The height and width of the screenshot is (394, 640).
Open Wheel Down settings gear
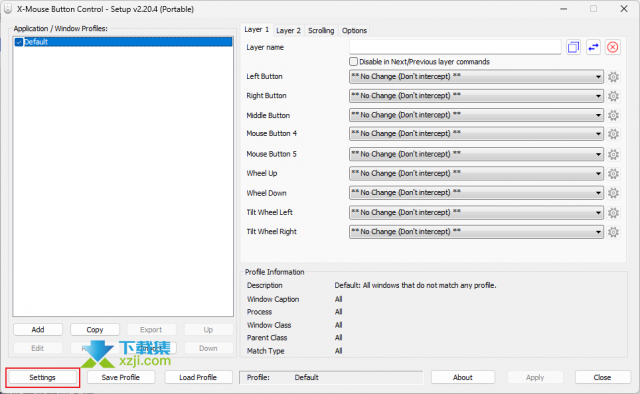point(613,193)
